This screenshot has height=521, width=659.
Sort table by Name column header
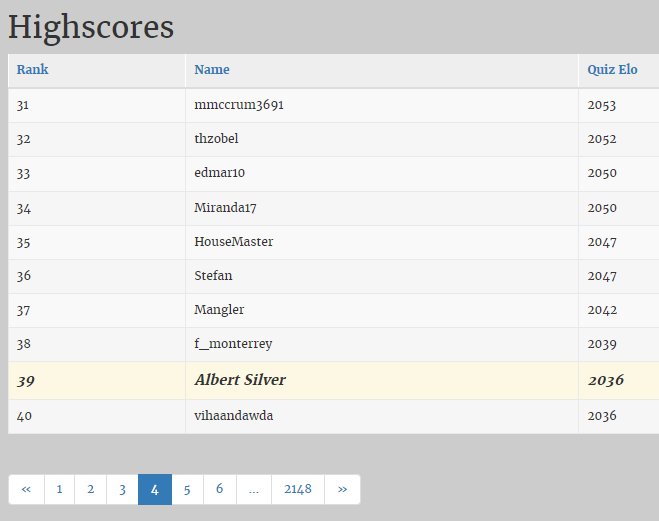click(212, 69)
